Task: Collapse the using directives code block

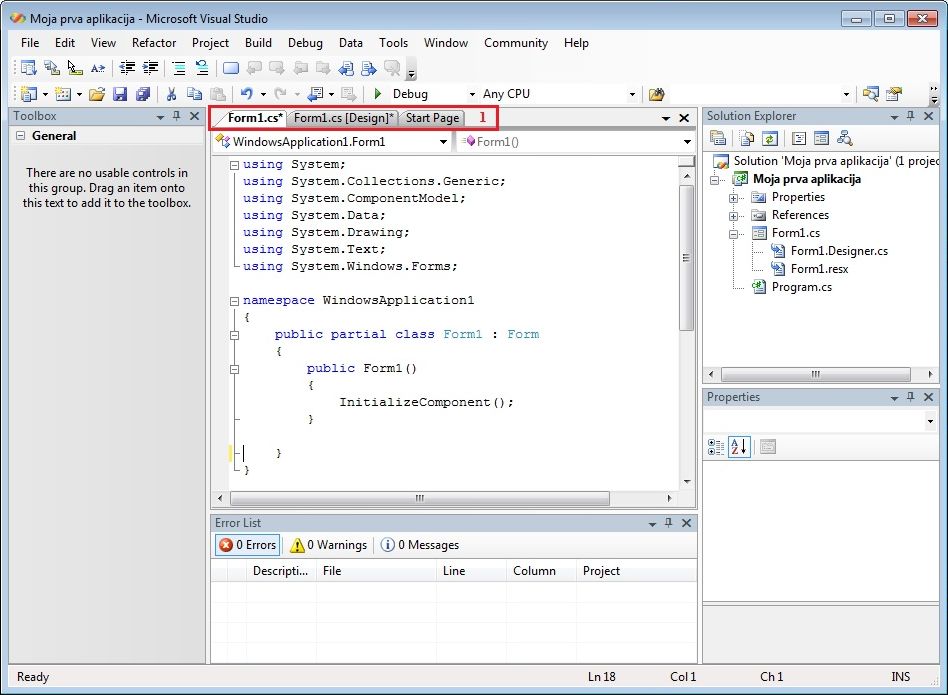Action: click(x=235, y=164)
